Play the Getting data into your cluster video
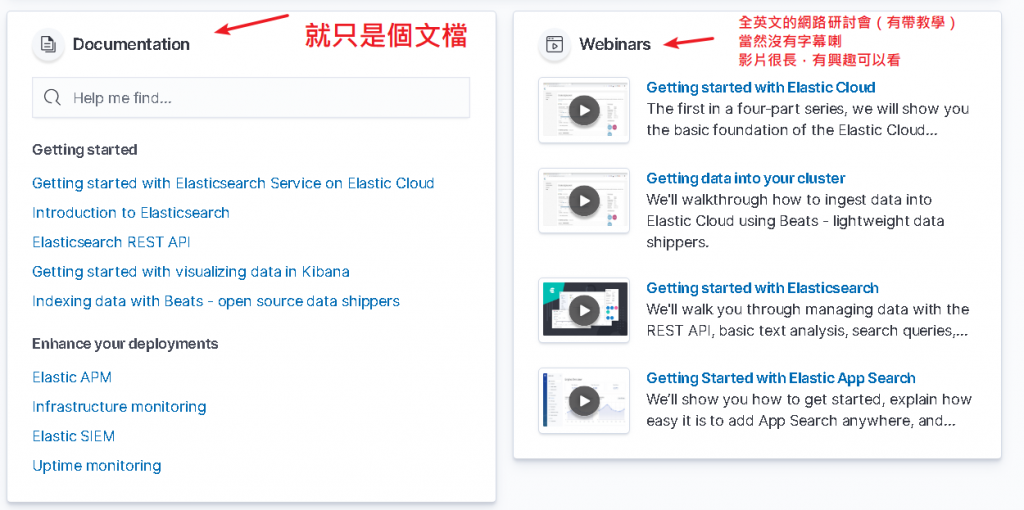This screenshot has height=510, width=1024. (x=584, y=200)
